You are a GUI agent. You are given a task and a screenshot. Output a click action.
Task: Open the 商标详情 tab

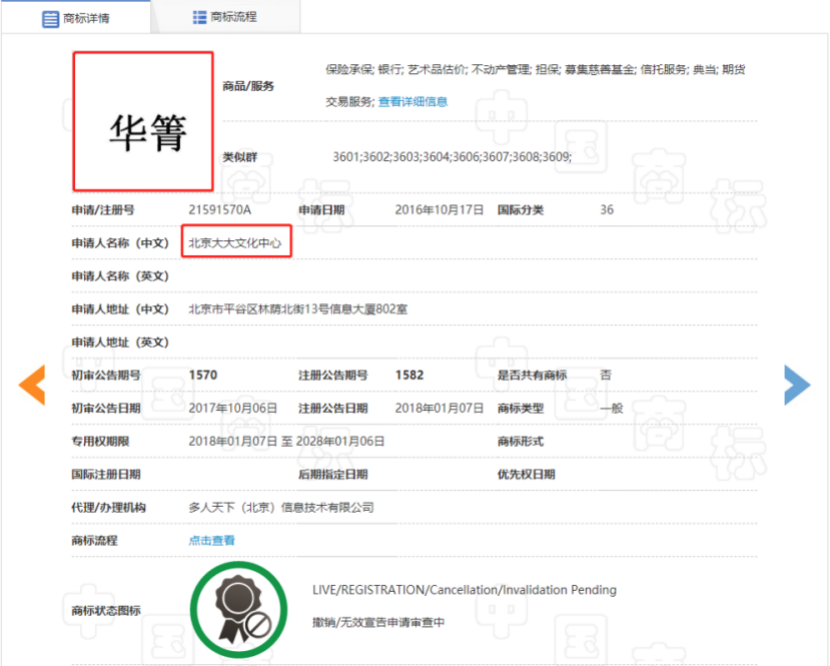coord(76,18)
